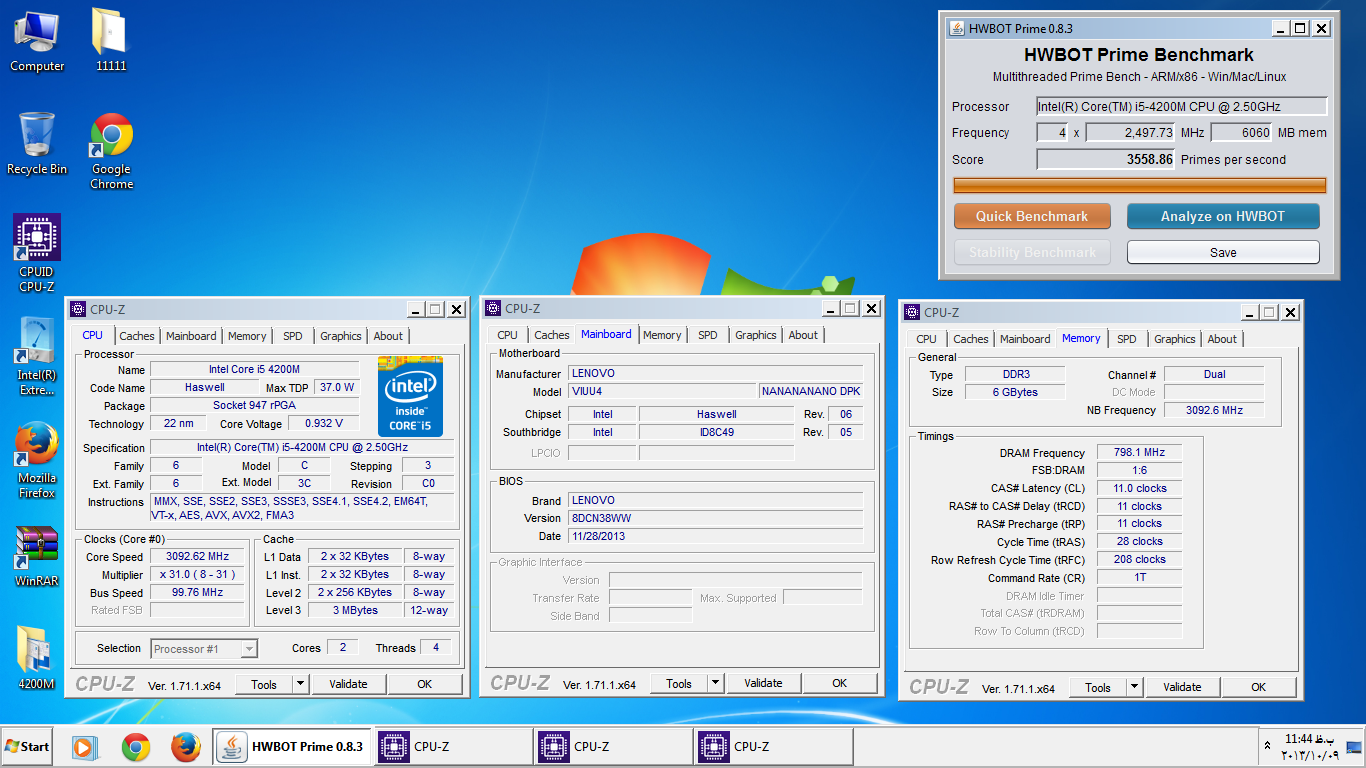Click the Processor name field in HWBOT Prime

point(1181,106)
